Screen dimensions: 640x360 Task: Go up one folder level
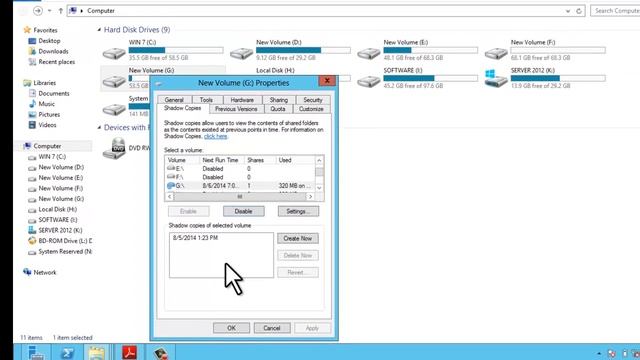point(60,11)
